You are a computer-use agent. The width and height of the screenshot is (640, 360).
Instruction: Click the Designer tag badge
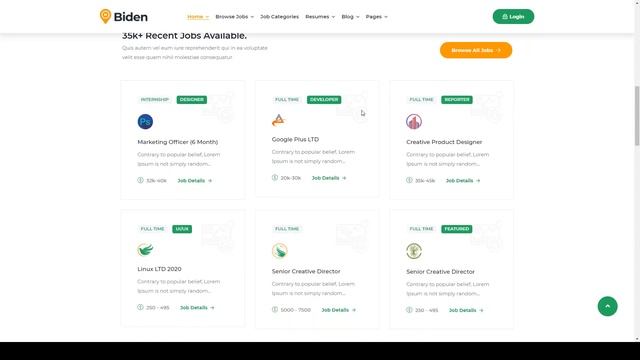(192, 100)
